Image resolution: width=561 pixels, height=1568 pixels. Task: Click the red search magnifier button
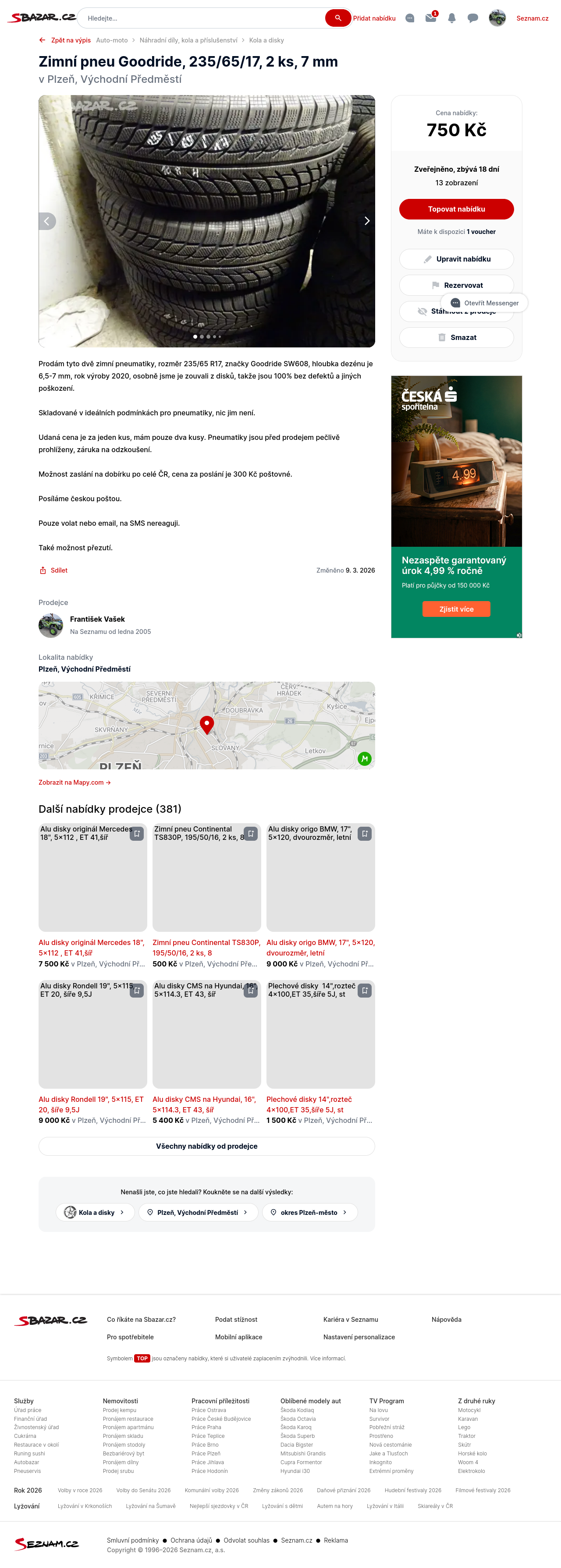coord(337,18)
